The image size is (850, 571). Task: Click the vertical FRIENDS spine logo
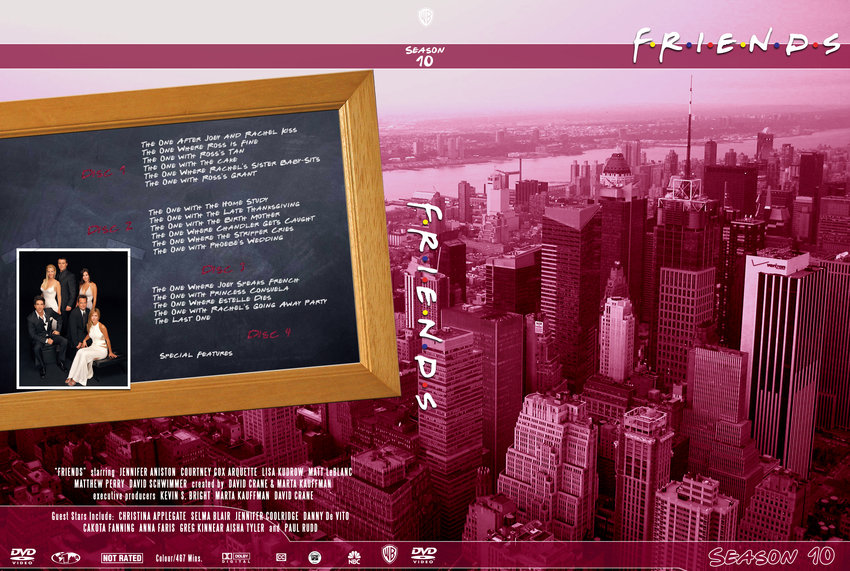426,306
